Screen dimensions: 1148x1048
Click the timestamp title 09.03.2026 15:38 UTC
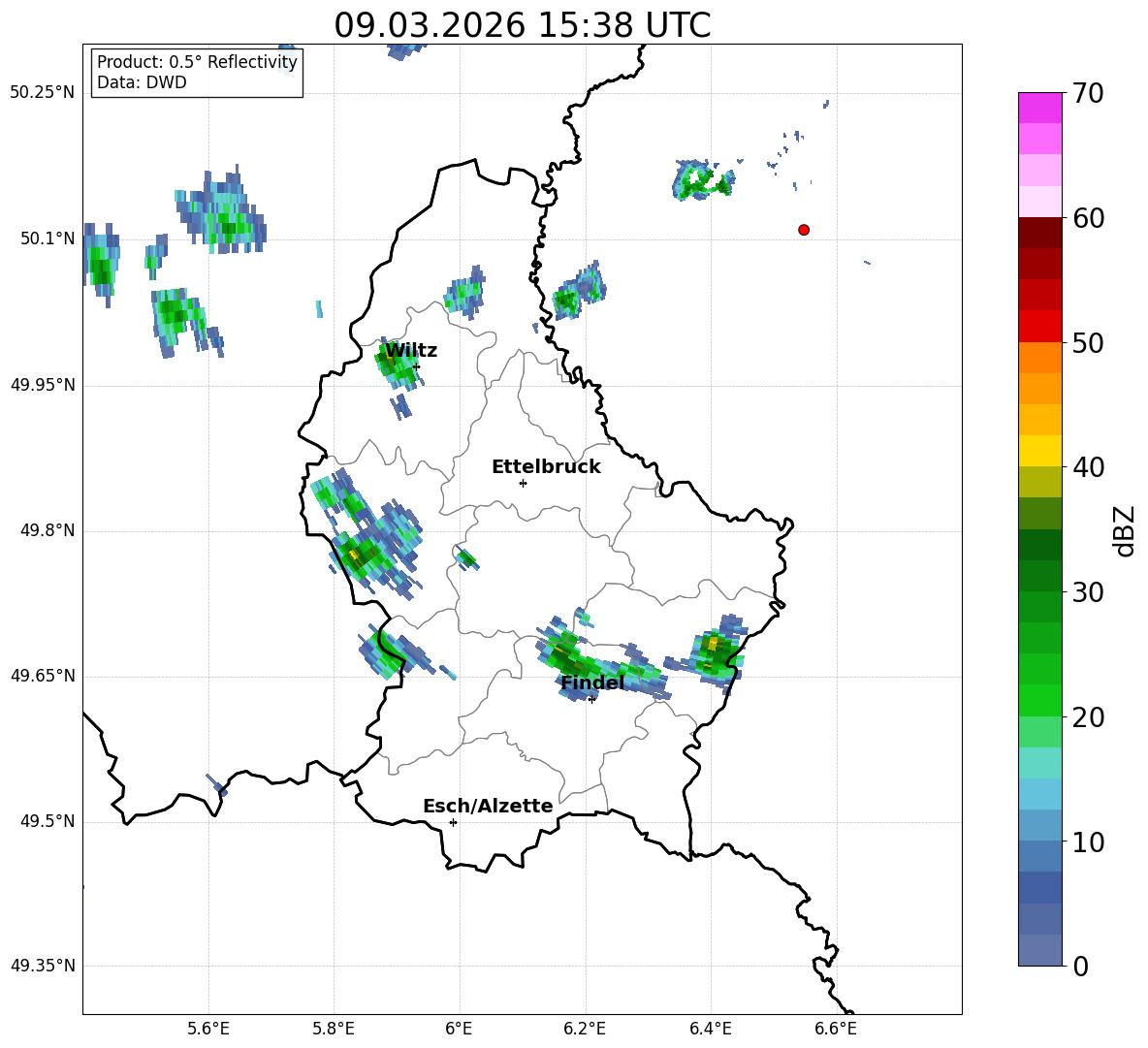522,25
